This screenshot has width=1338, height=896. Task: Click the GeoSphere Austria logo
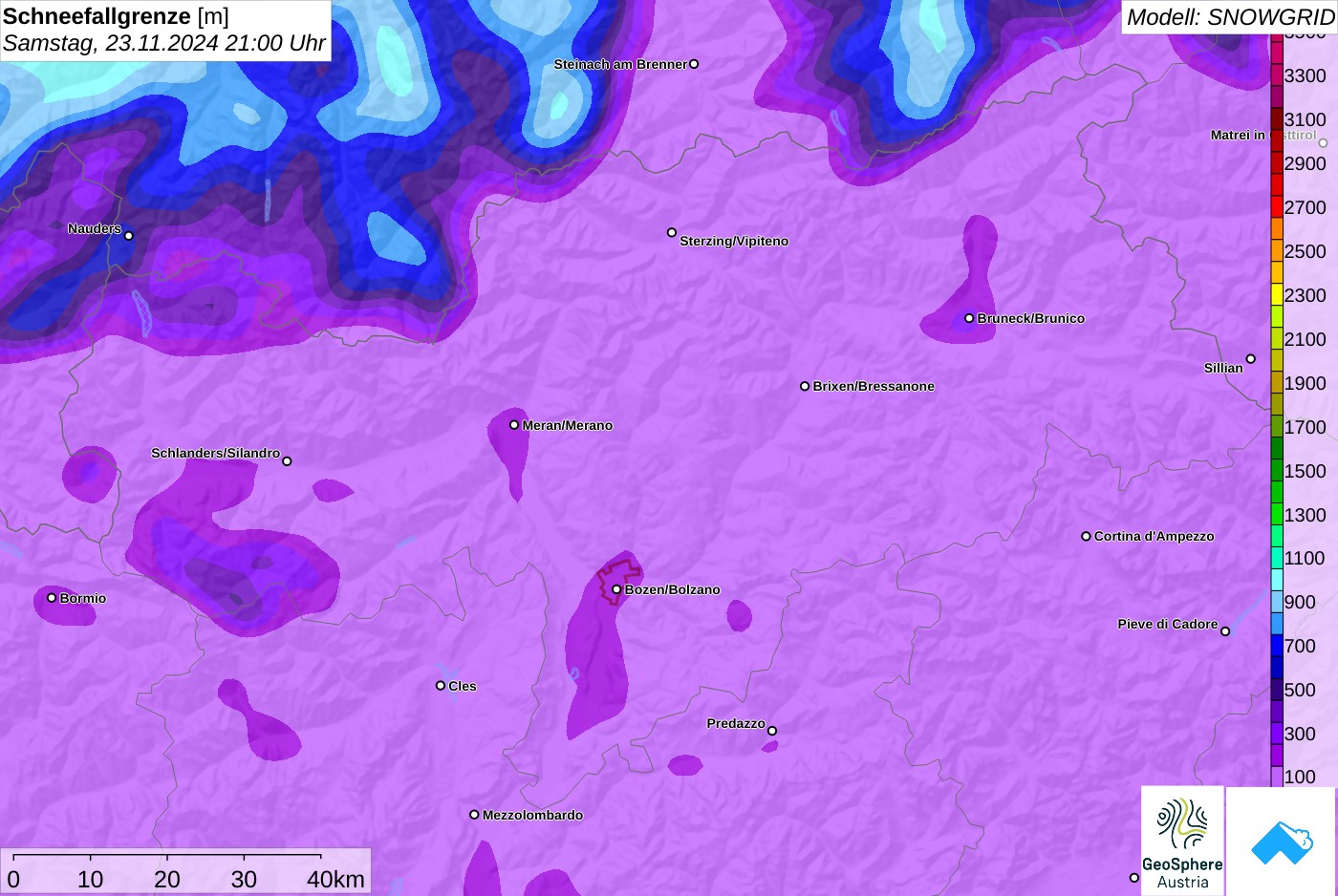coord(1182,841)
